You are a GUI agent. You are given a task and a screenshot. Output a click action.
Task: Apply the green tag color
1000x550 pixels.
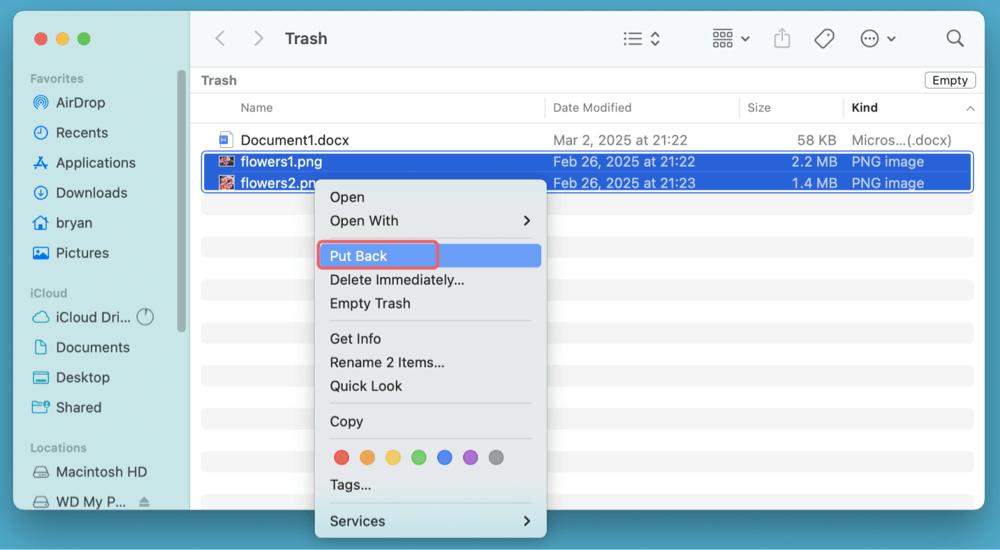point(419,457)
